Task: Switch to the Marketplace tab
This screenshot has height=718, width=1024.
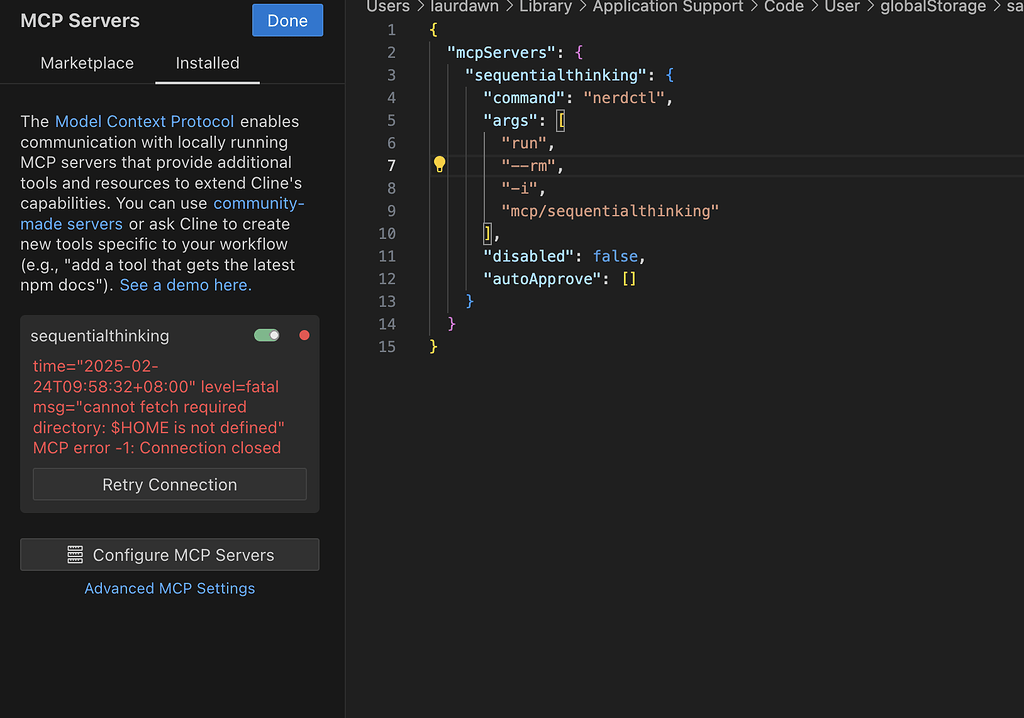Action: click(x=87, y=63)
